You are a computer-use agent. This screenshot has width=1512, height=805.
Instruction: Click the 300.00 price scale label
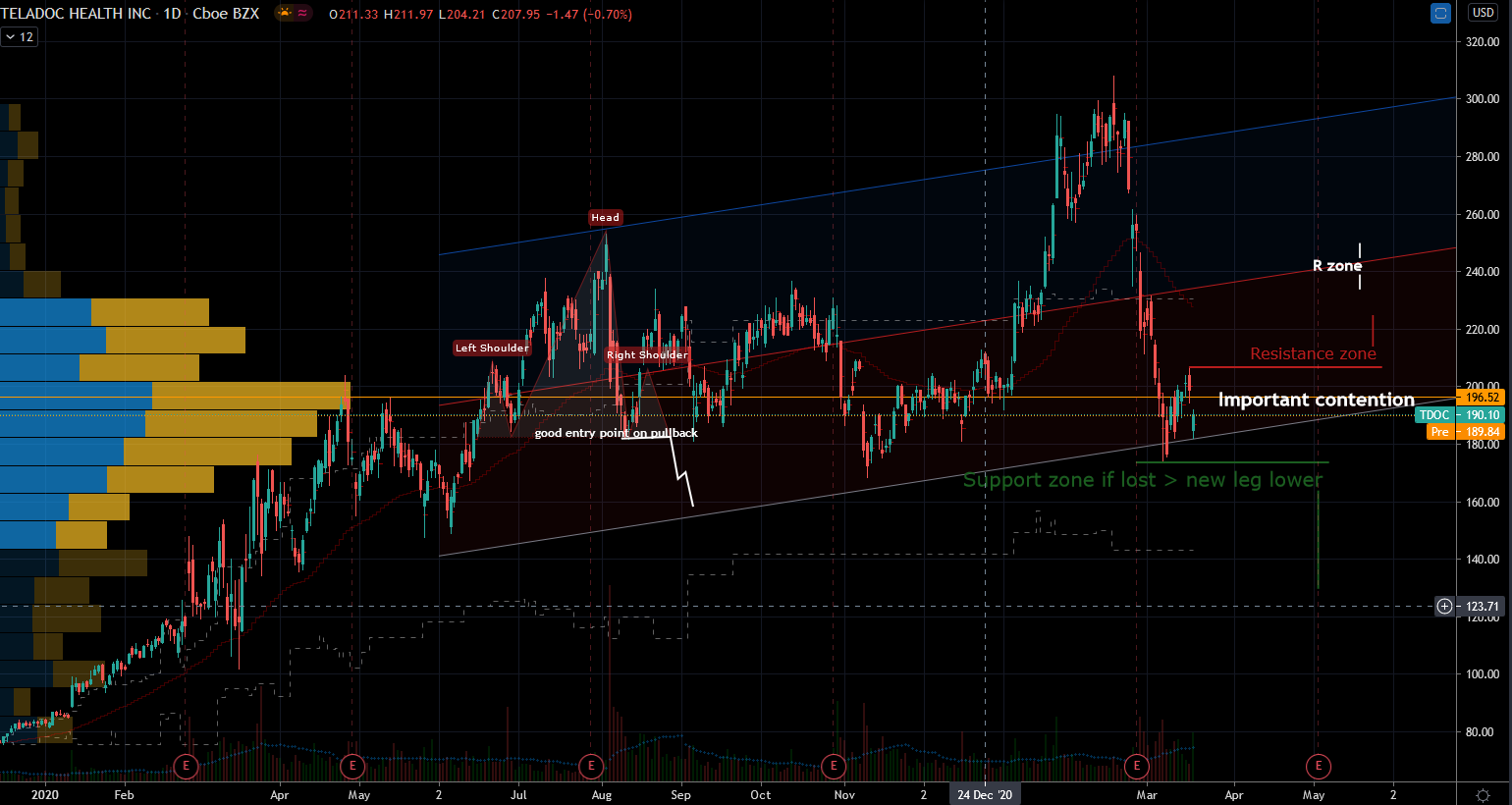pos(1483,99)
